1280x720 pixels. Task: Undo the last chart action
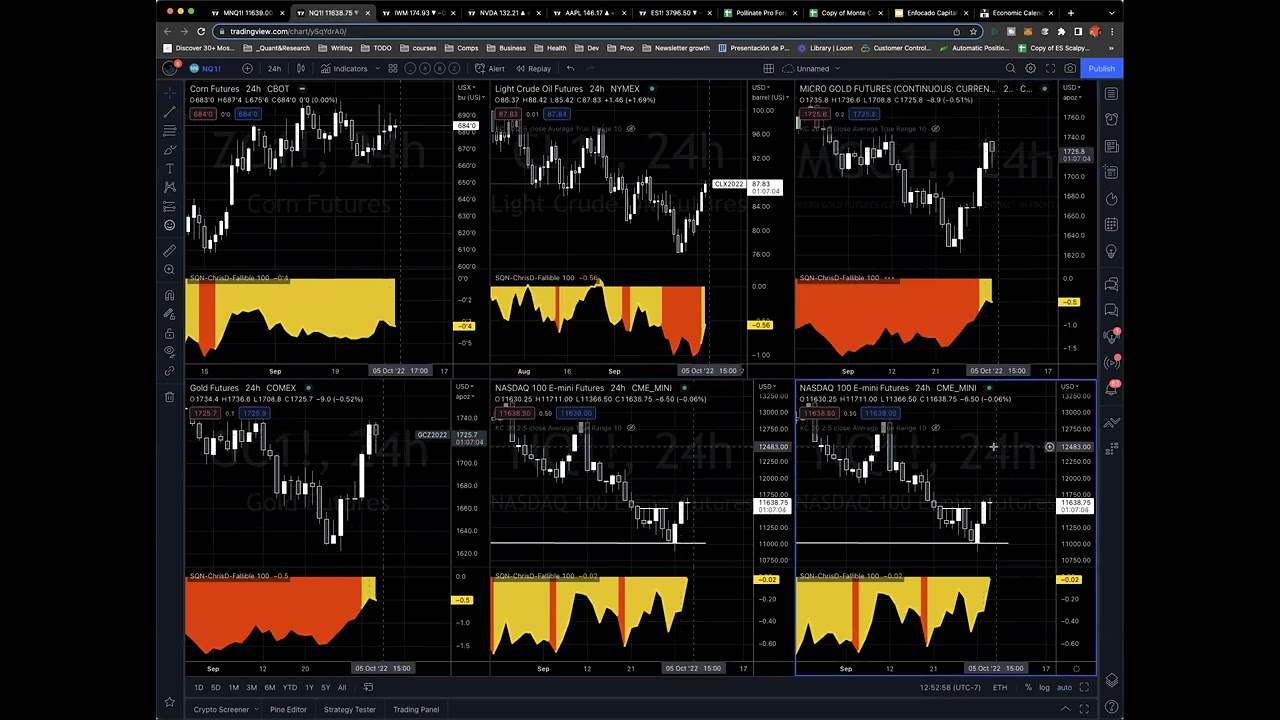(570, 69)
